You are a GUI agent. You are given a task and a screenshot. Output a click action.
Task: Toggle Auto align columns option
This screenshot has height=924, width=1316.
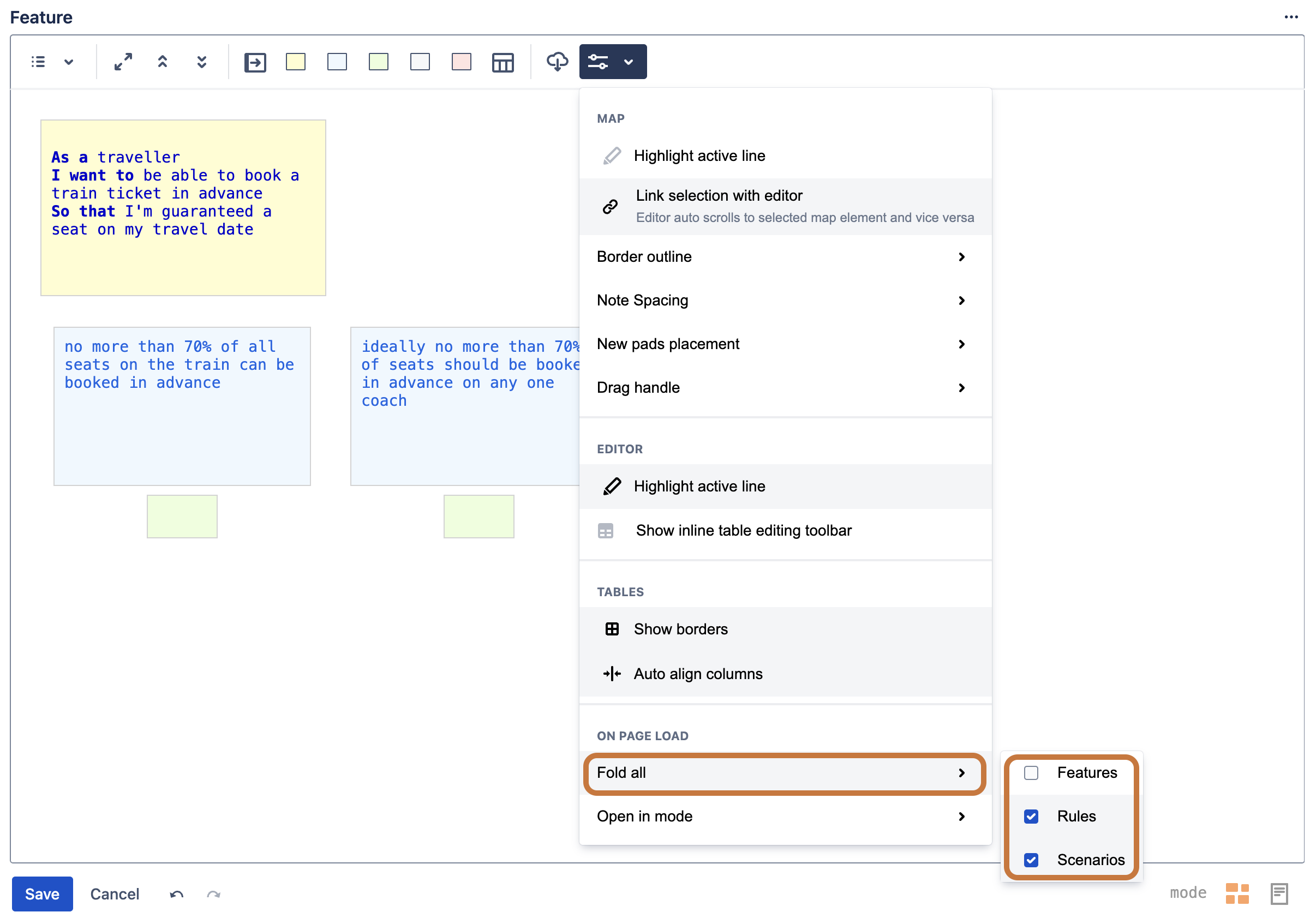click(x=785, y=674)
